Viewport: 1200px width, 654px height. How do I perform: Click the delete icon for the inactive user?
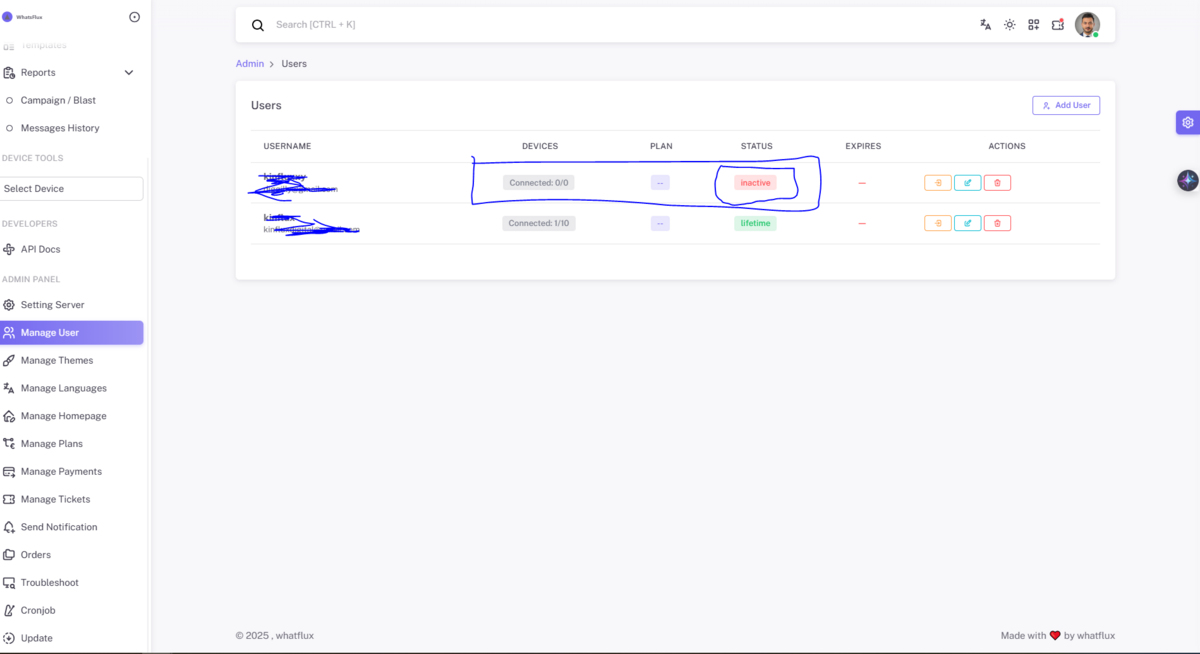997,183
